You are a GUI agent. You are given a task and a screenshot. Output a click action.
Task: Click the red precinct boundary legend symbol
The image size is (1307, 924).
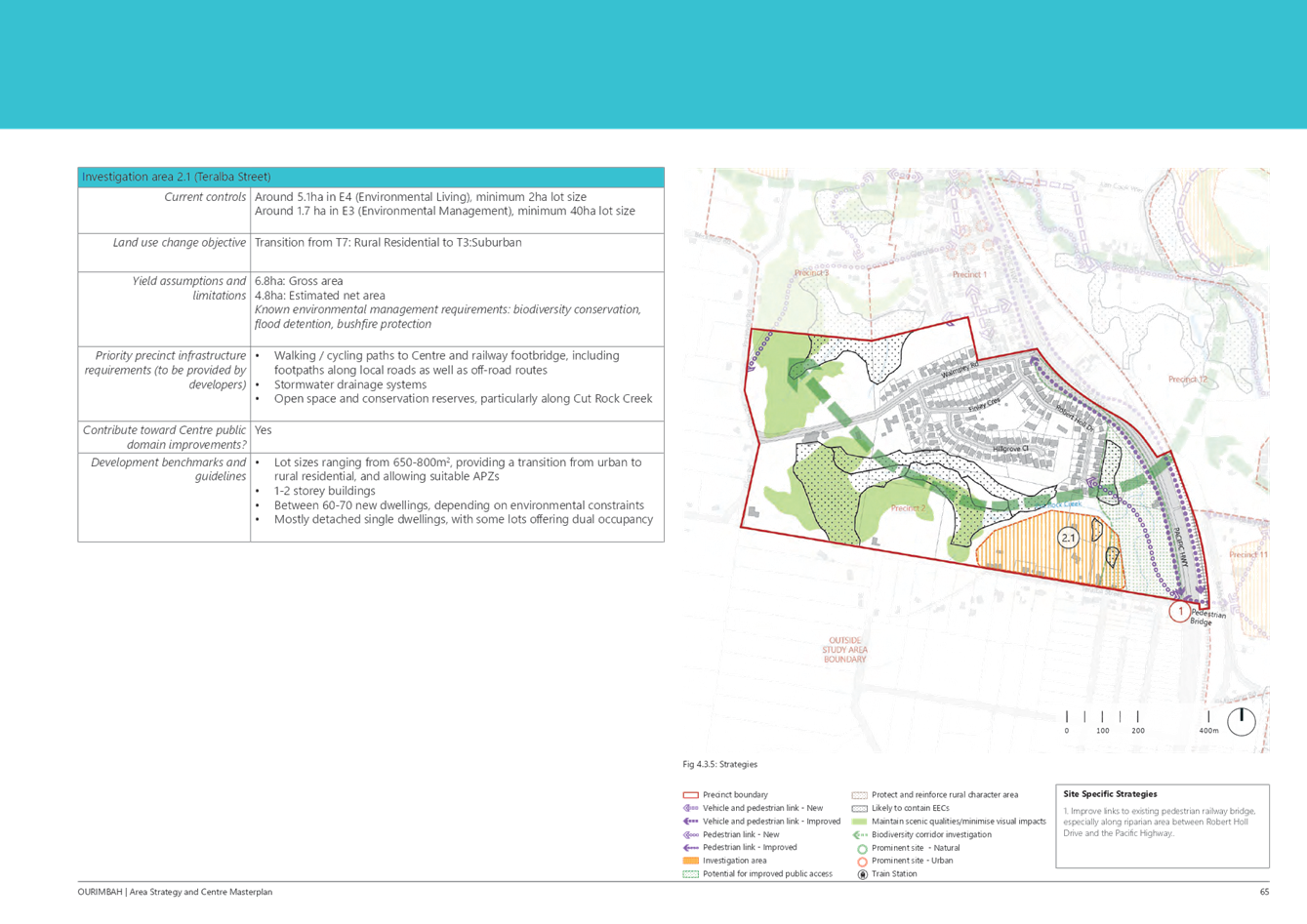pos(691,795)
